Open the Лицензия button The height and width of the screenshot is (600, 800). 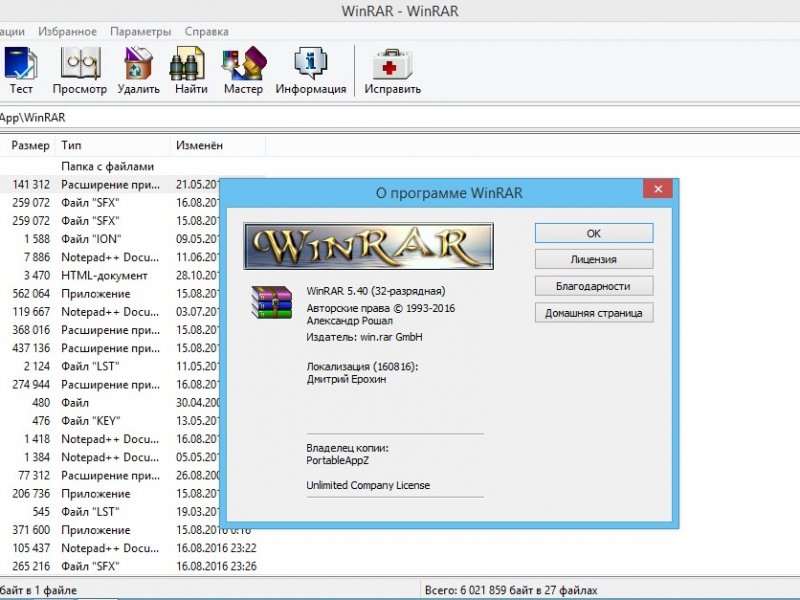pos(594,259)
